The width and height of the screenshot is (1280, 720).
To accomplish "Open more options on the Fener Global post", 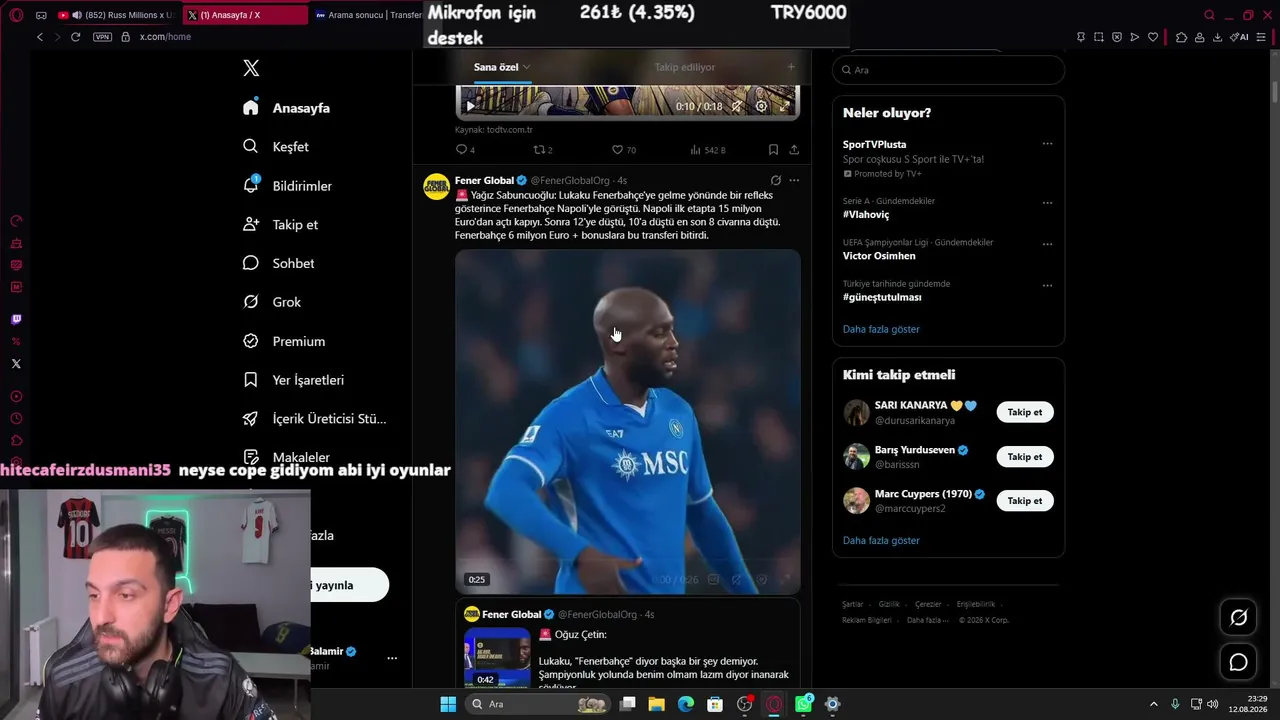I will (x=794, y=181).
